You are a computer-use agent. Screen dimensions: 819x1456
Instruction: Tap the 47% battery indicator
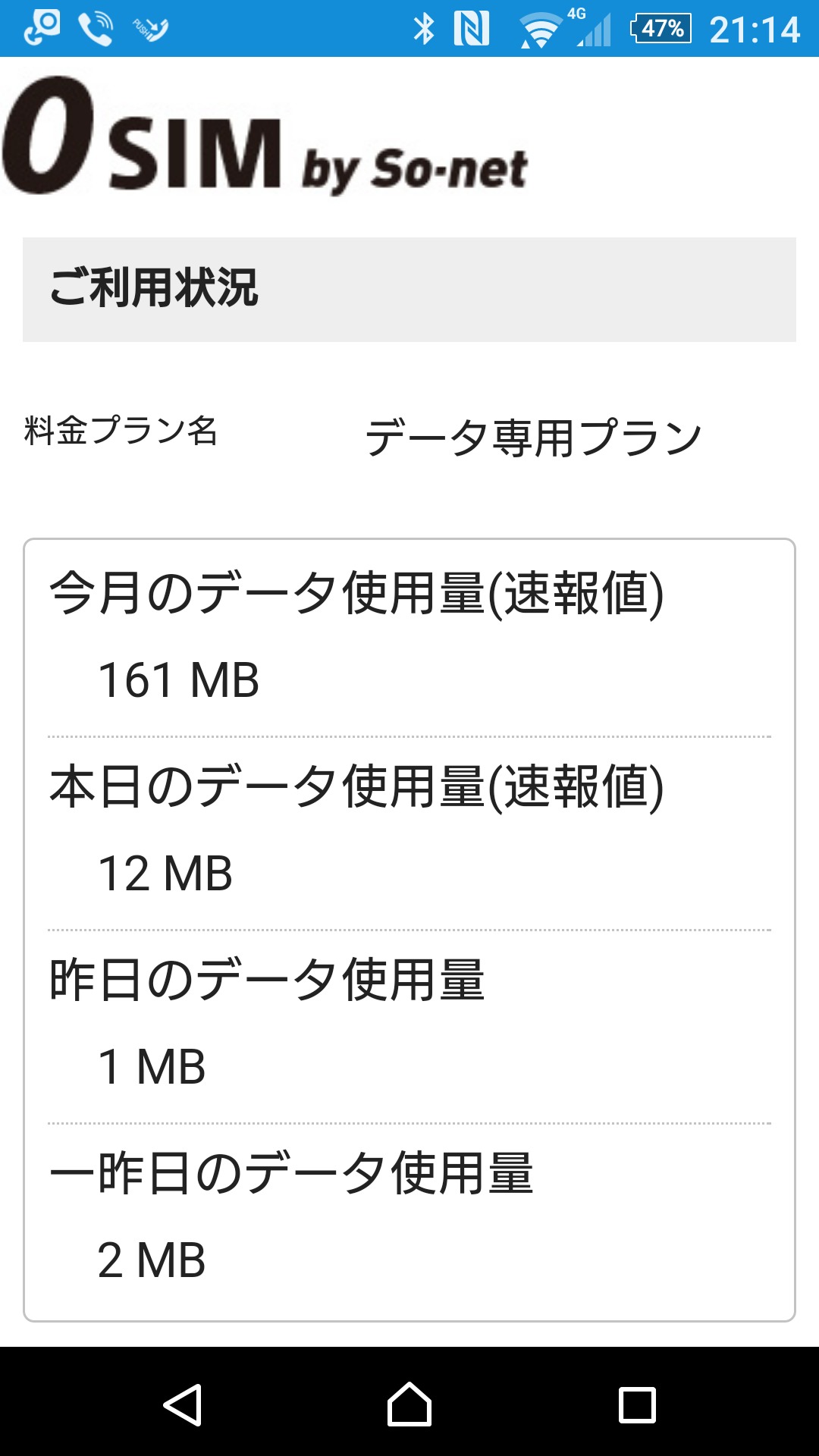(x=661, y=29)
